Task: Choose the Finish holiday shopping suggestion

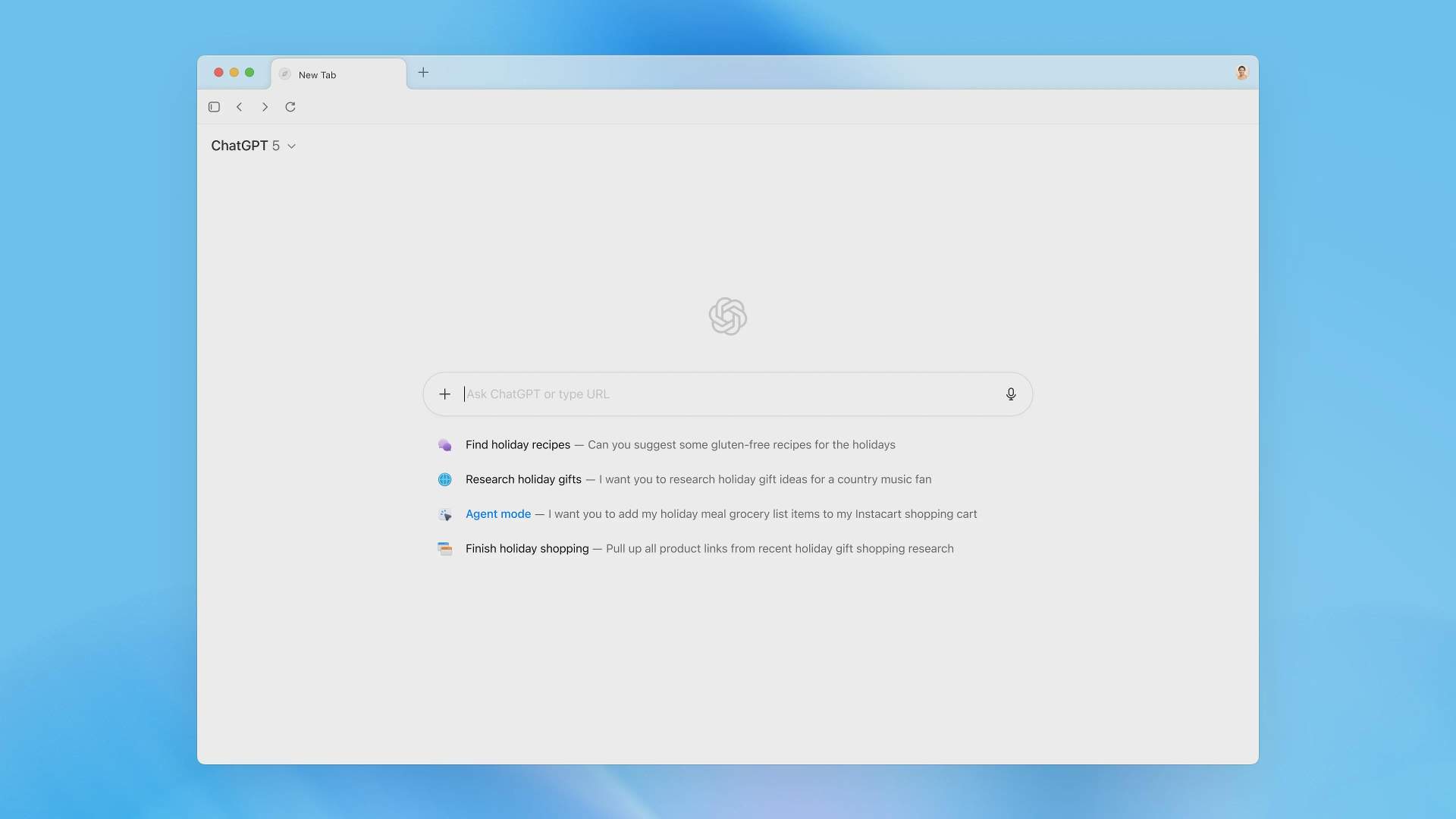Action: 527,548
